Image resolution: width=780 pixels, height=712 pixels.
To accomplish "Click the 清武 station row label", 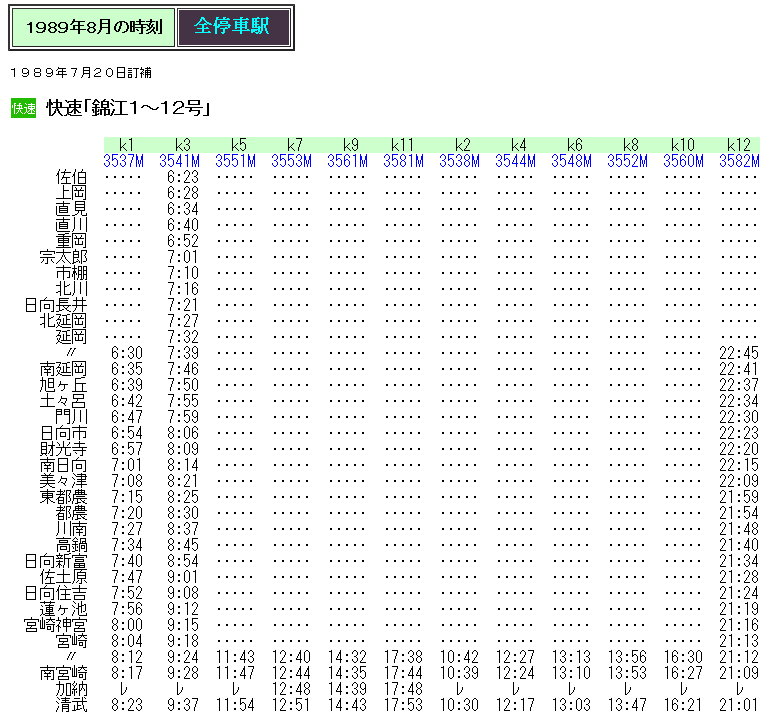I will [71, 705].
